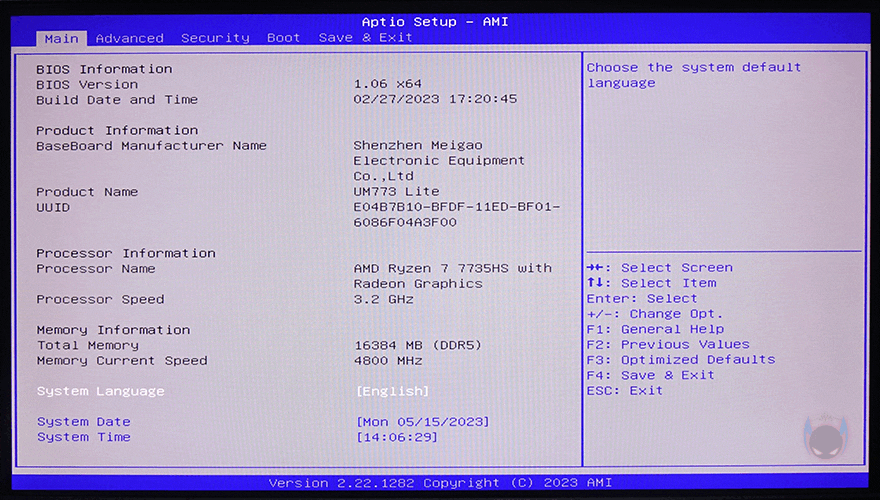
Task: Switch to the Main tab
Action: 62,38
